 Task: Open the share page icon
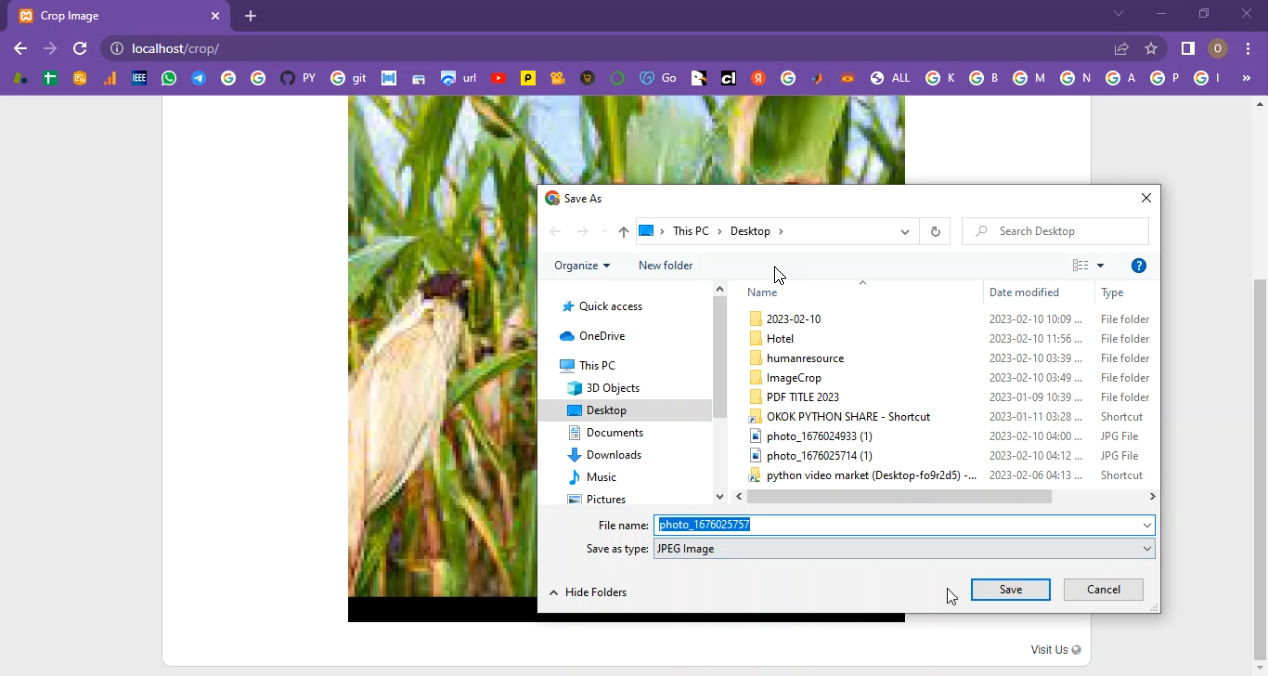(1121, 48)
